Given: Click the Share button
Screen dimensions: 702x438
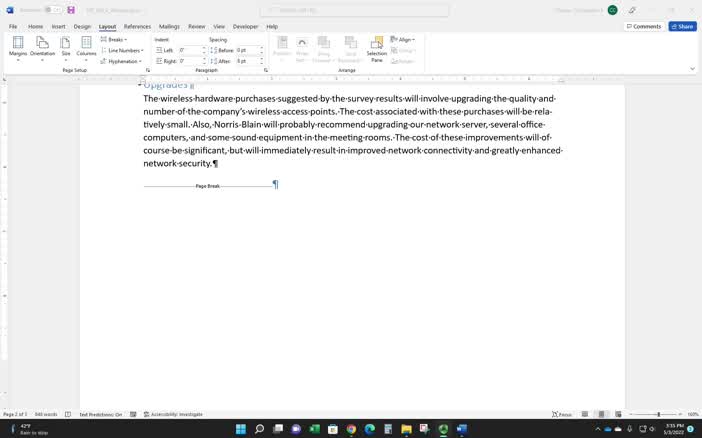Looking at the screenshot, I should point(682,27).
